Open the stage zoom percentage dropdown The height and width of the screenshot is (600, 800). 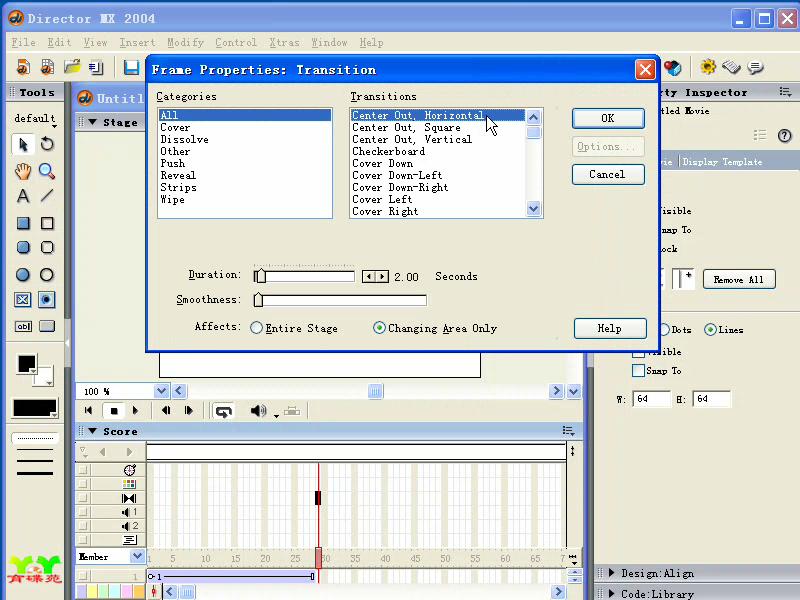pos(161,391)
